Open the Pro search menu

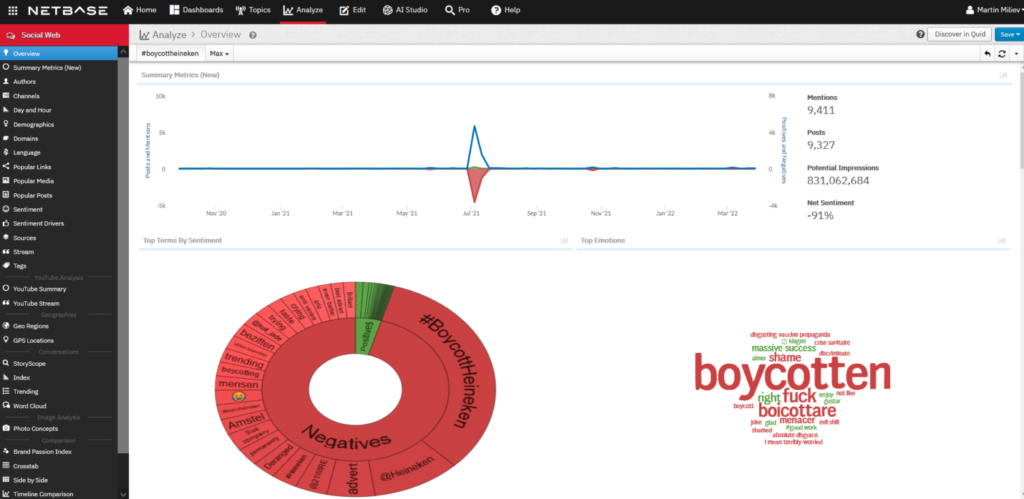pos(457,10)
